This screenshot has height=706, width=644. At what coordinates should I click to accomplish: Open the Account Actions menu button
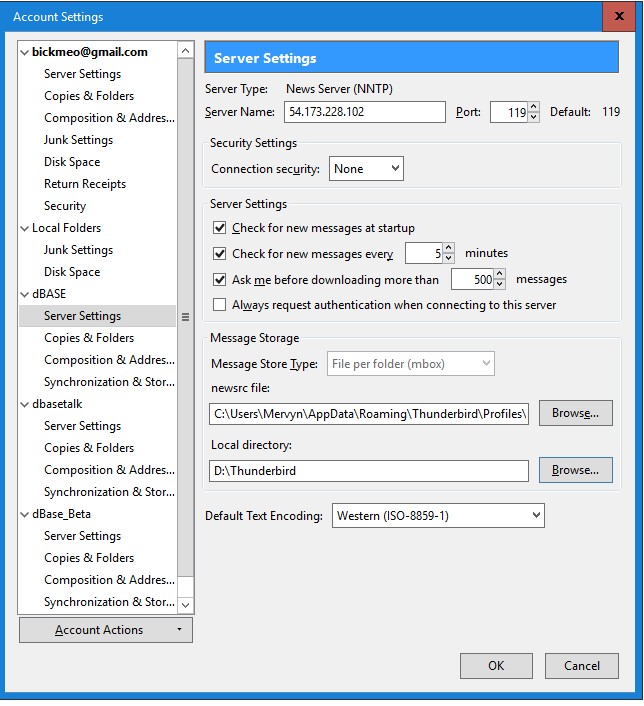(x=106, y=630)
